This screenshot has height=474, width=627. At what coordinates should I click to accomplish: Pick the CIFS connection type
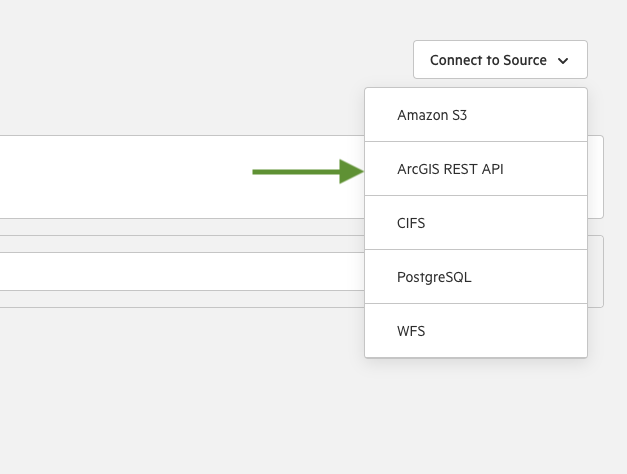(x=476, y=223)
